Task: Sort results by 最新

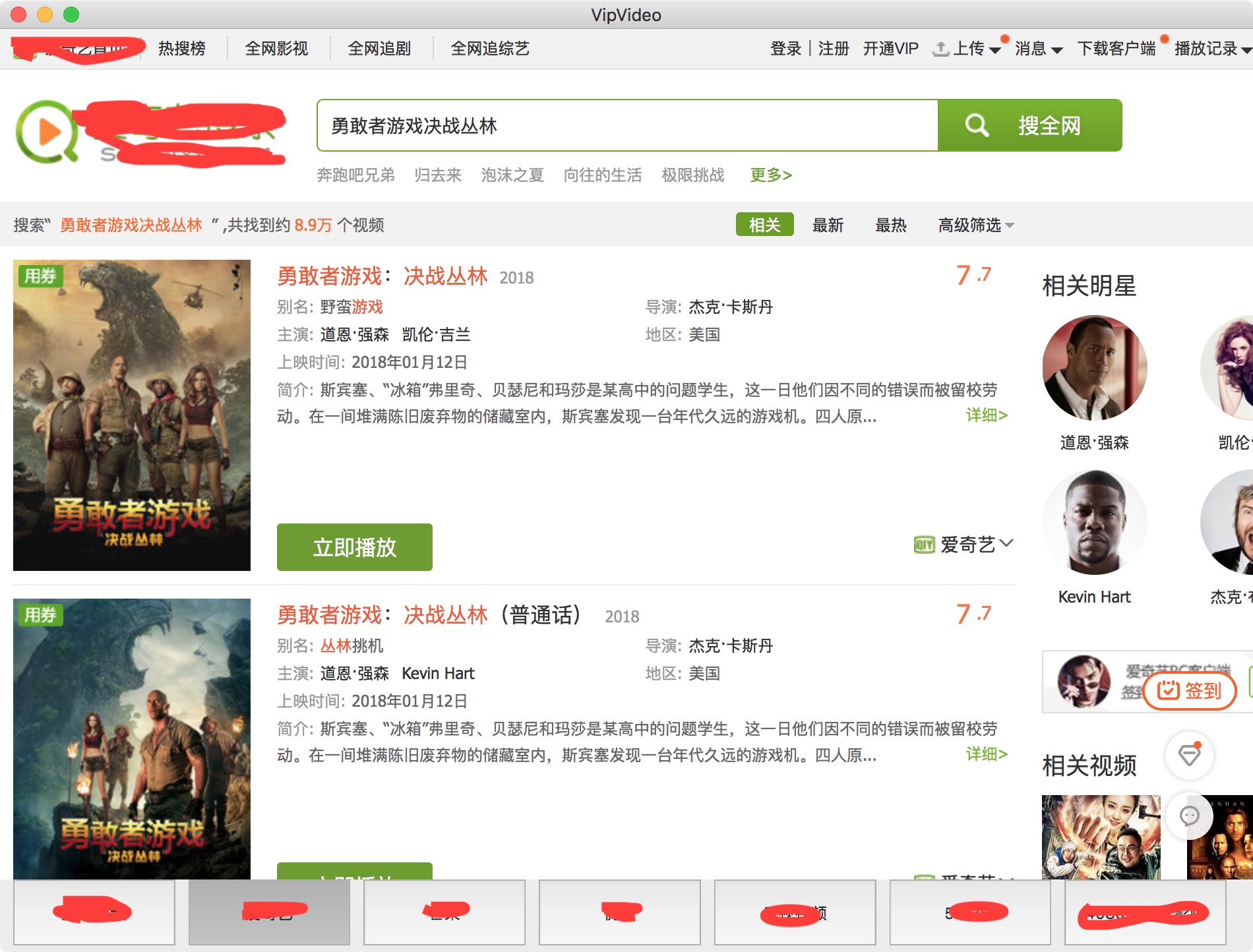Action: 828,225
